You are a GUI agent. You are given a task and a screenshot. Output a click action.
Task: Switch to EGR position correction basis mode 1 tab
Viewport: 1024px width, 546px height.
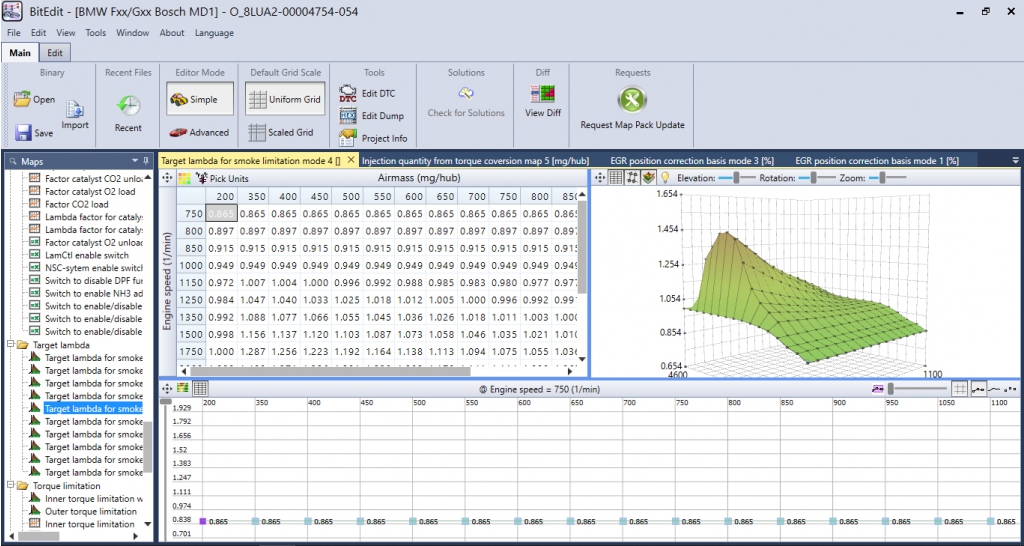pyautogui.click(x=876, y=161)
